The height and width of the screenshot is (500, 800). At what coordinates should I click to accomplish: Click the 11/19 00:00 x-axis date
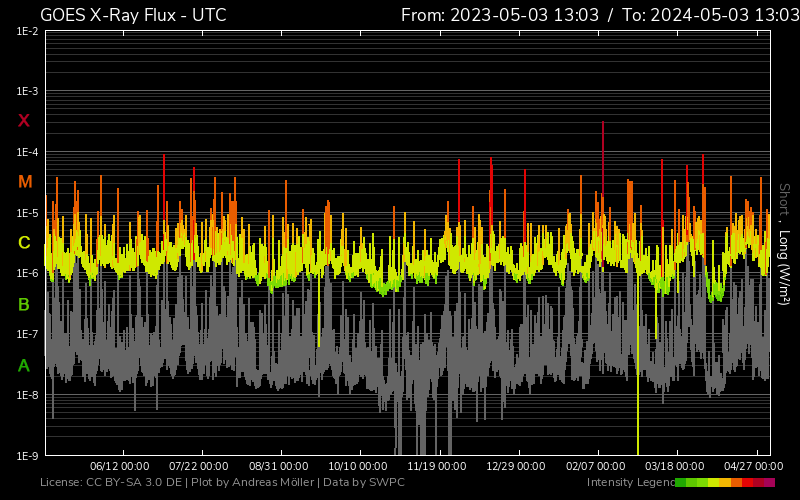[437, 466]
